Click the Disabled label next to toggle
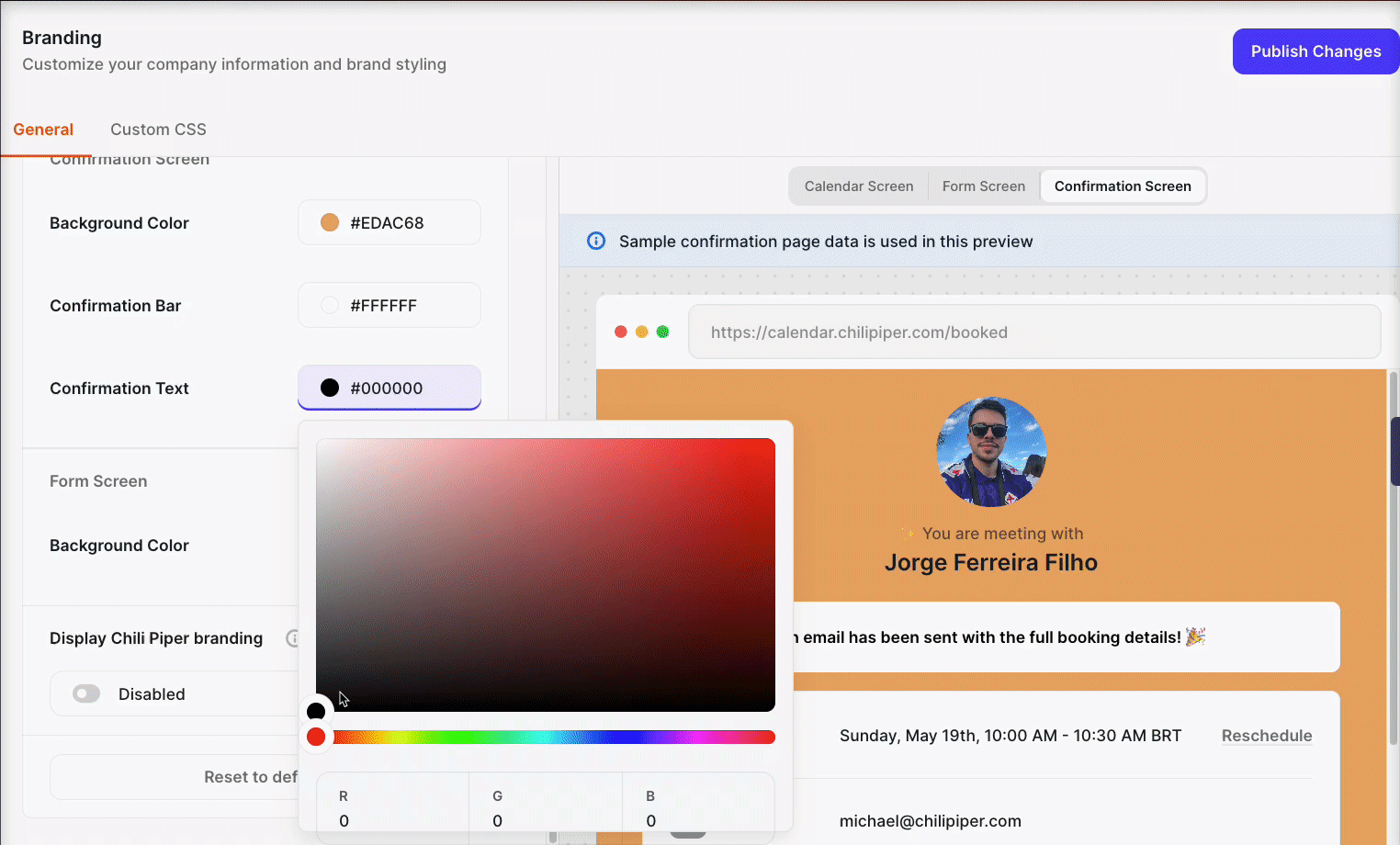 tap(152, 694)
